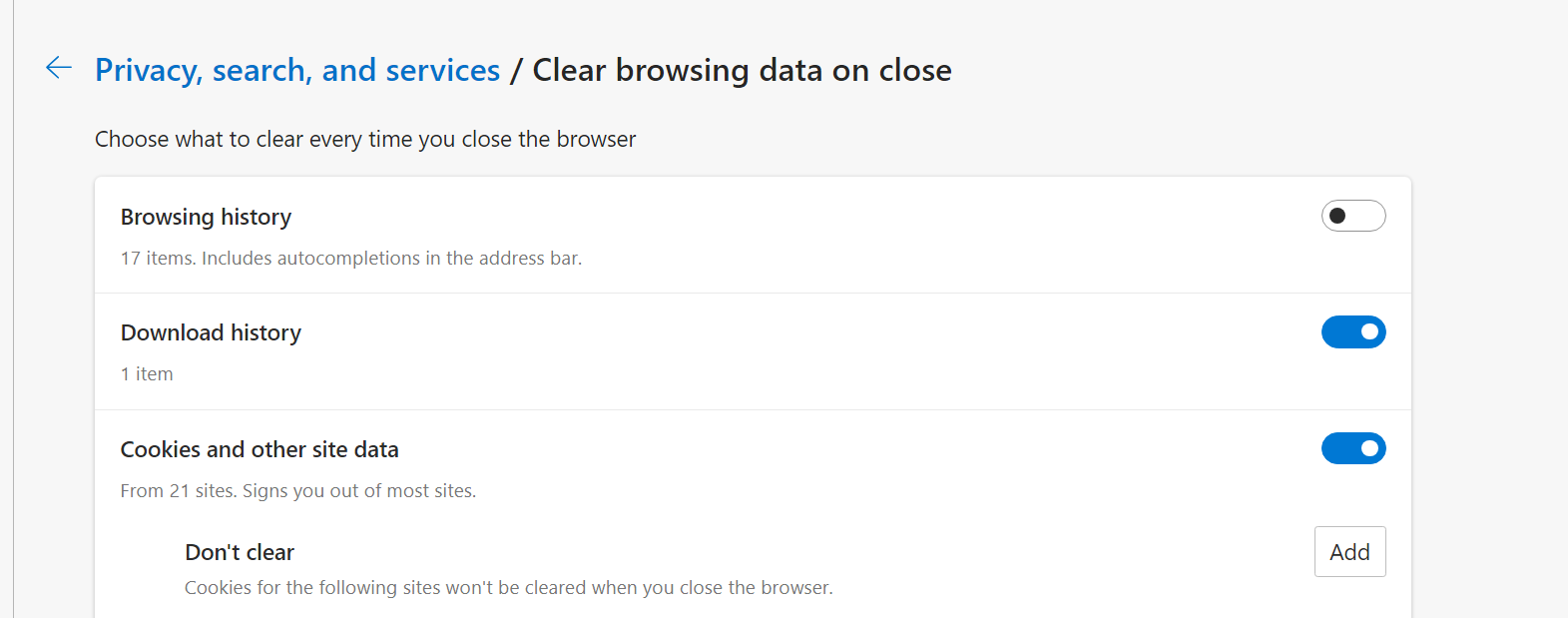Select the Don't clear heading
The width and height of the screenshot is (1568, 618).
point(240,552)
